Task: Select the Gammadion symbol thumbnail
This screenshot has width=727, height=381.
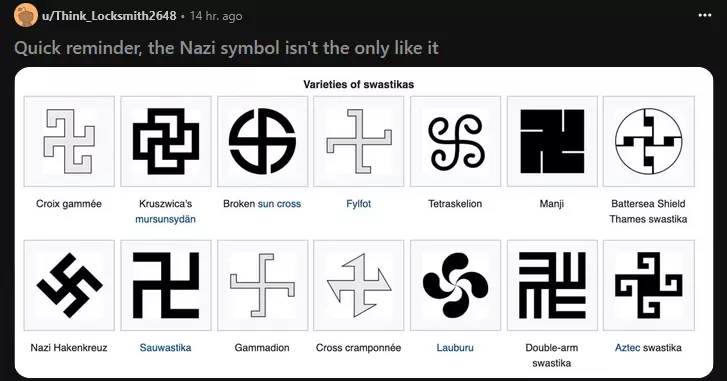Action: point(262,286)
